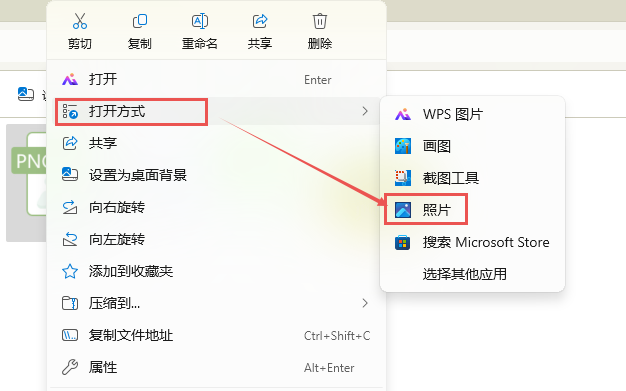The height and width of the screenshot is (391, 626).
Task: Click the Rename icon
Action: (200, 21)
